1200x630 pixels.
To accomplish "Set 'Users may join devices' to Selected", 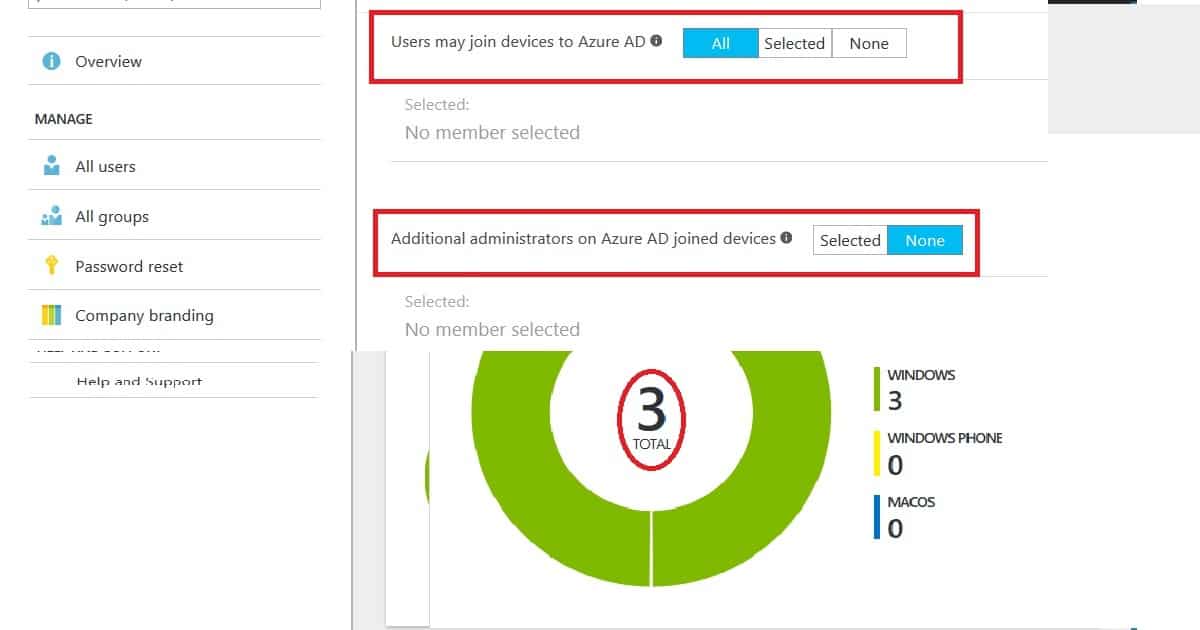I will [794, 43].
